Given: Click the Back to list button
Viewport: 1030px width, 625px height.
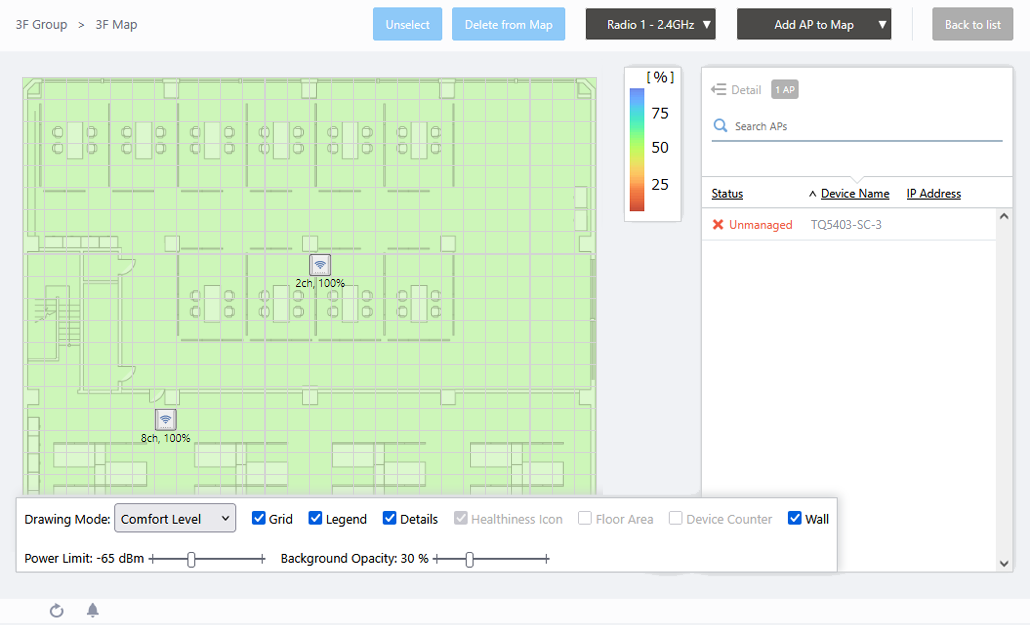Looking at the screenshot, I should 972,25.
